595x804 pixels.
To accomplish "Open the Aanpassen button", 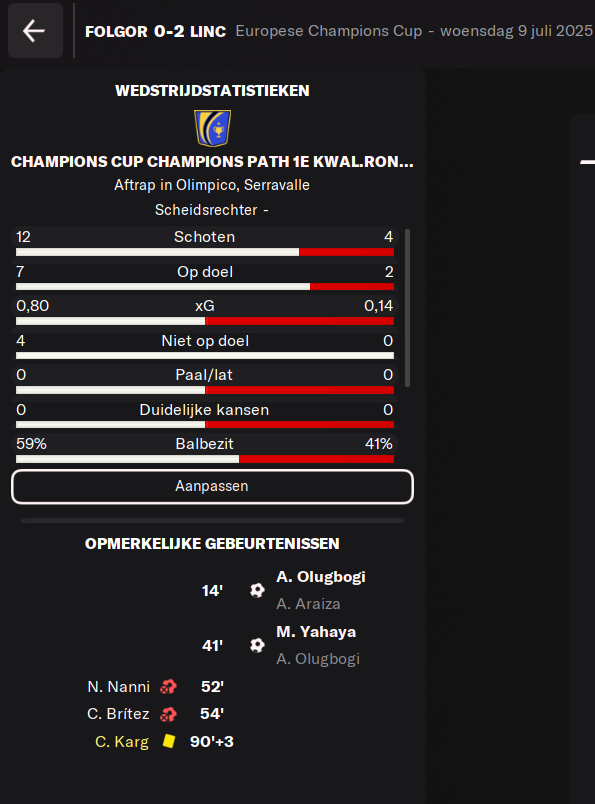I will click(212, 486).
